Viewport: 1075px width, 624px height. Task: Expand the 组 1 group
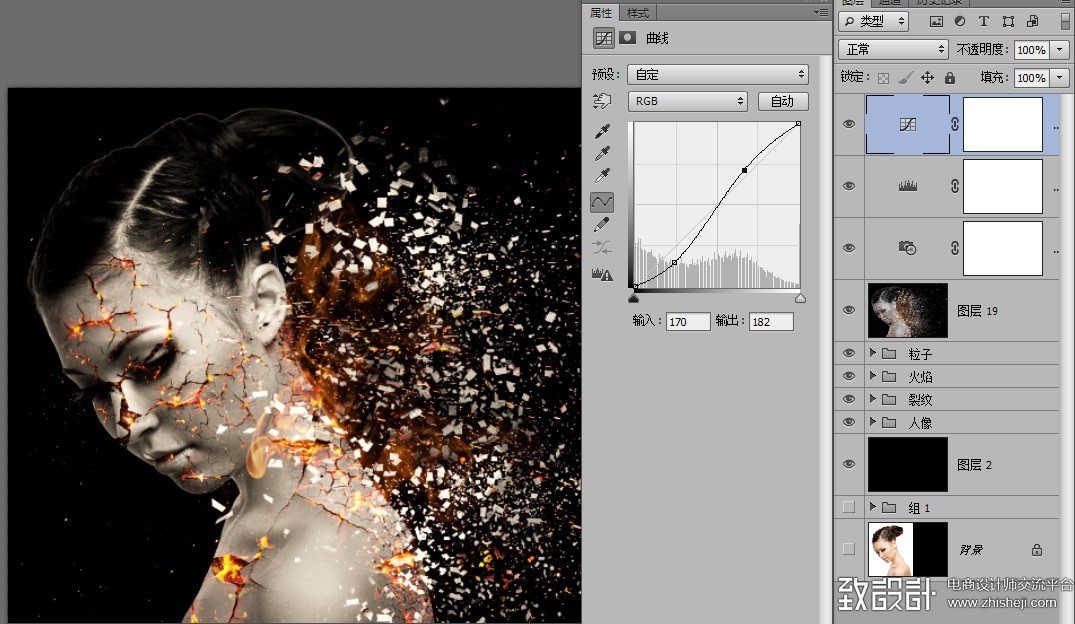(x=873, y=507)
